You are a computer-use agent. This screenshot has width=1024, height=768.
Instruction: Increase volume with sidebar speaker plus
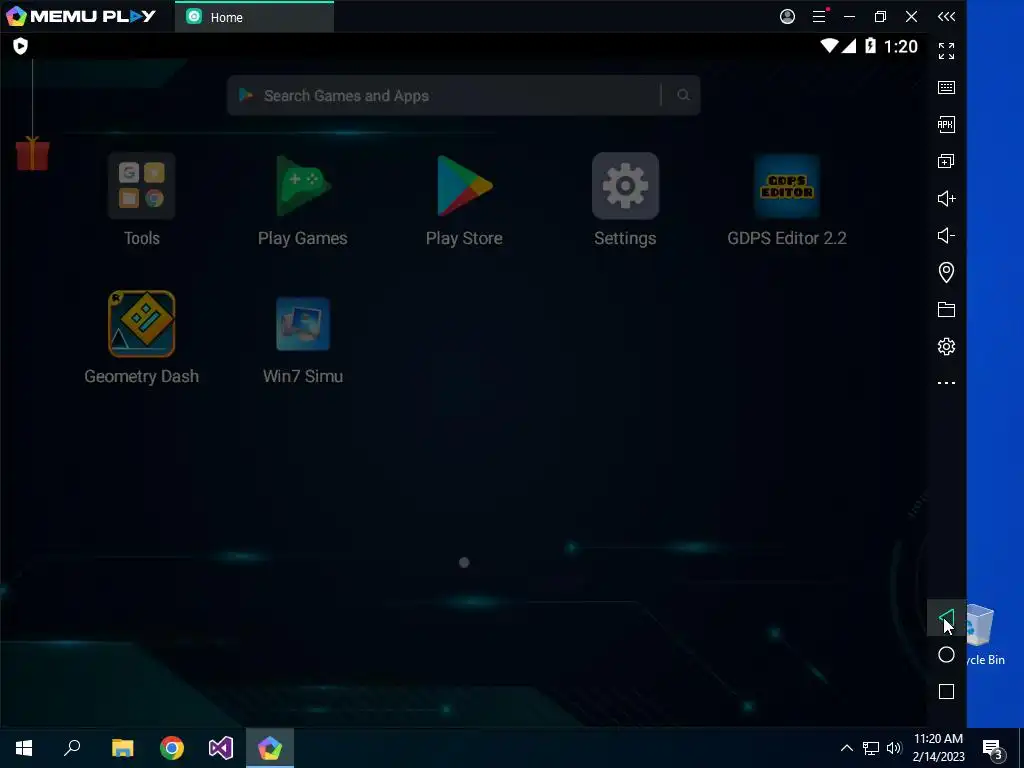pyautogui.click(x=946, y=199)
